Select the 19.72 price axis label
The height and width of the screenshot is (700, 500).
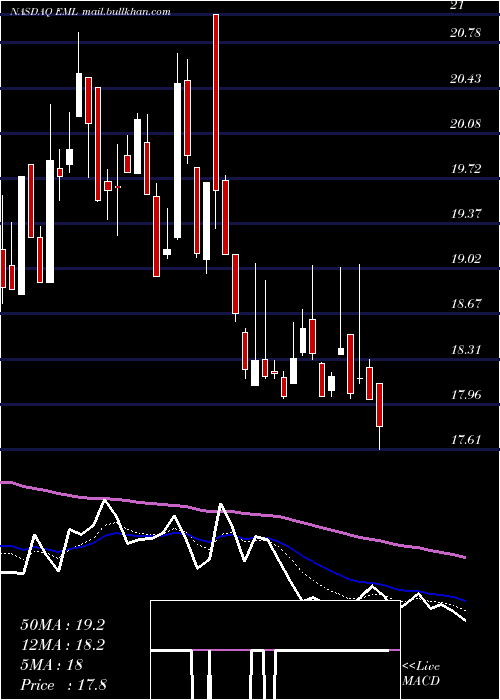[466, 169]
